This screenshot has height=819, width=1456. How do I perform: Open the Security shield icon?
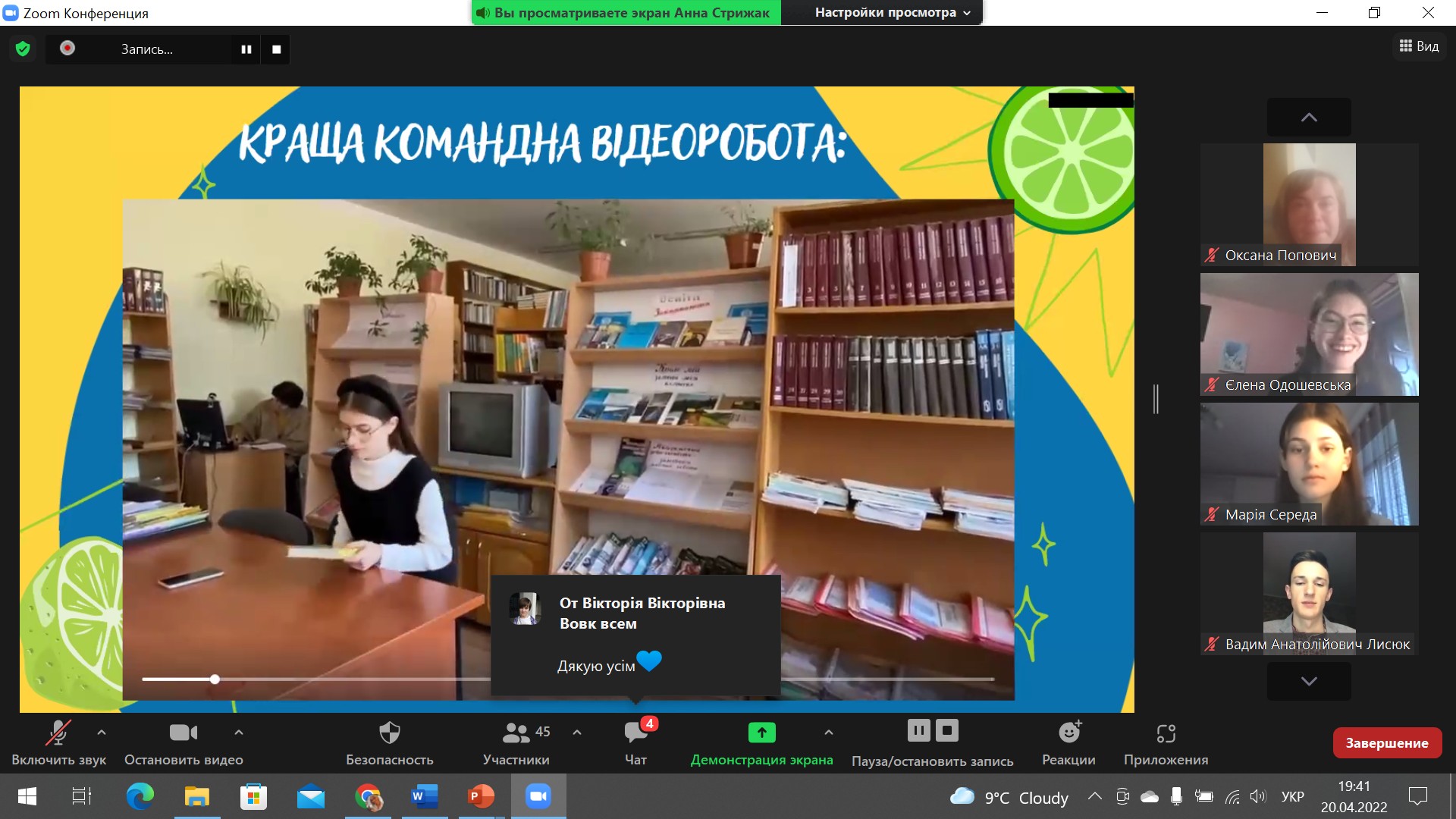point(389,733)
